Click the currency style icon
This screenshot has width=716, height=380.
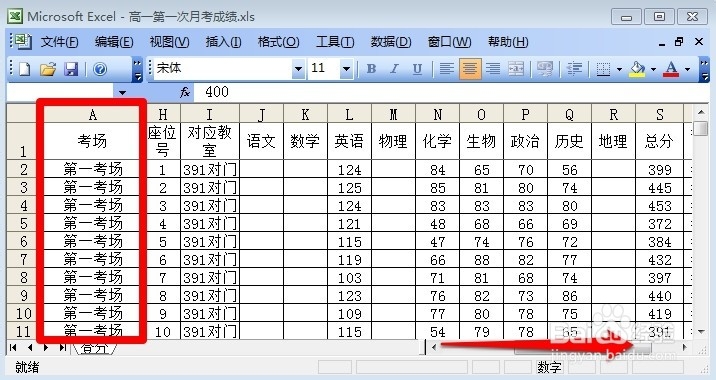pyautogui.click(x=544, y=69)
